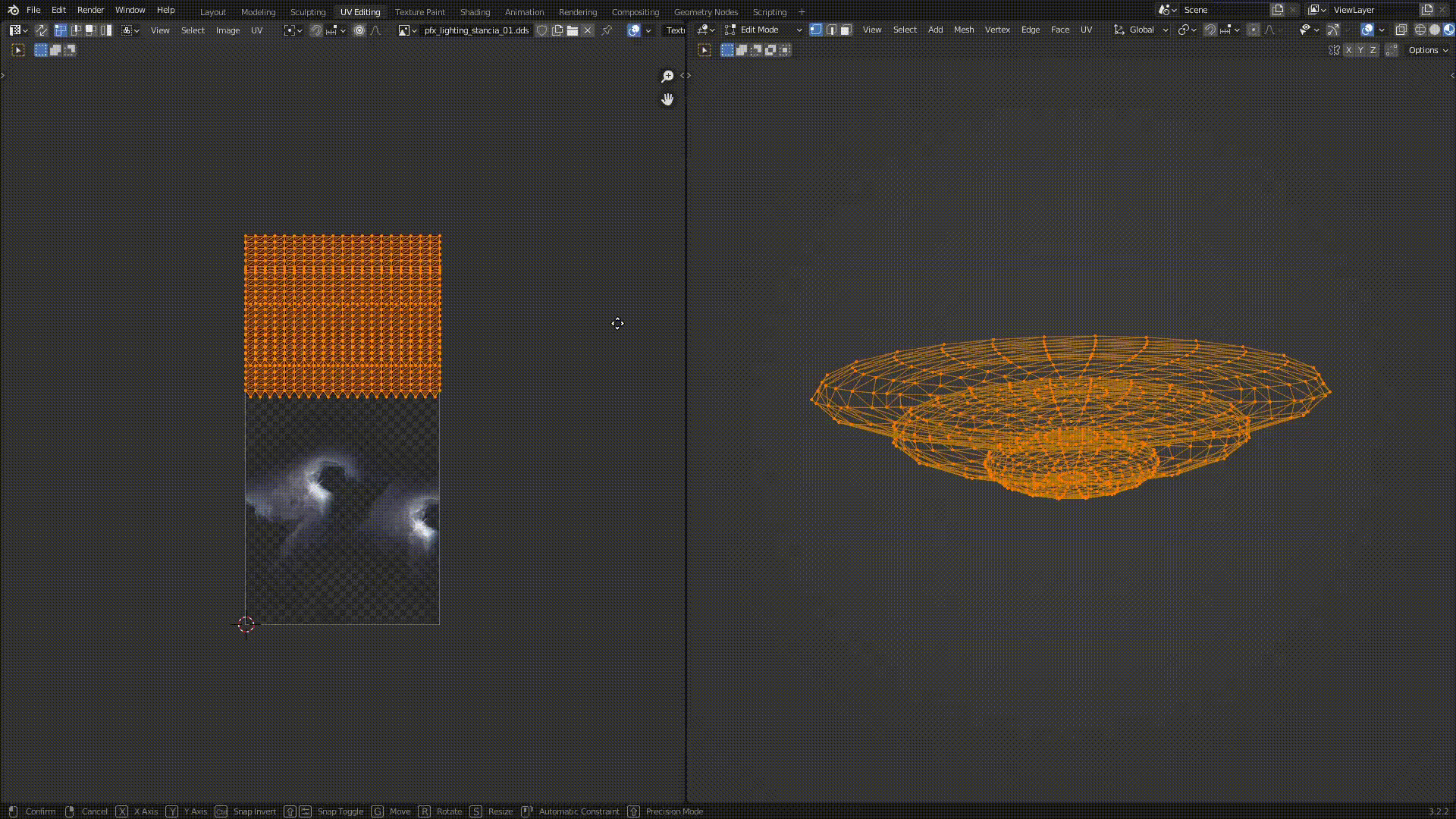Switch to the Texture Paint workspace tab
The image size is (1456, 819).
[x=419, y=12]
